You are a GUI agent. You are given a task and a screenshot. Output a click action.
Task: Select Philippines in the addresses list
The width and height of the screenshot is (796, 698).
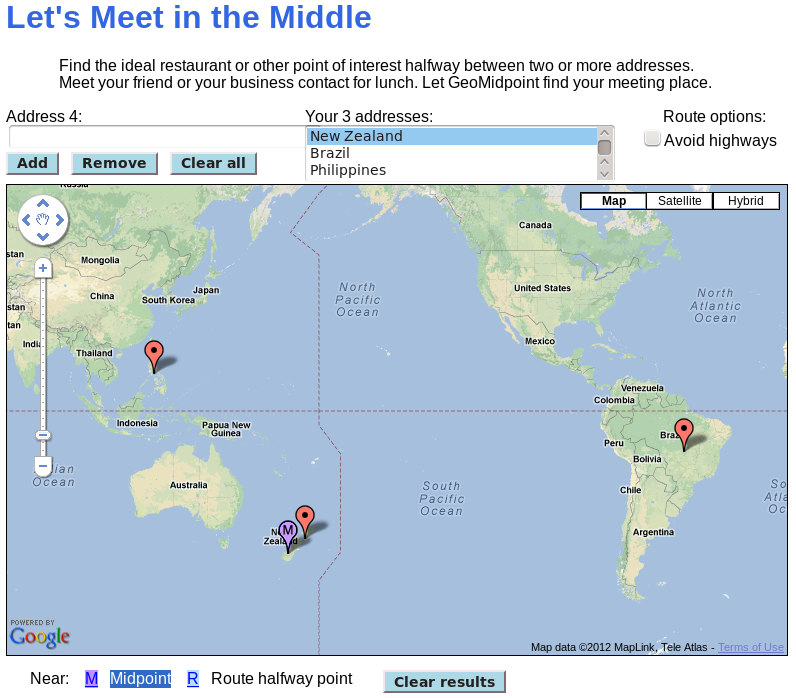(x=348, y=170)
